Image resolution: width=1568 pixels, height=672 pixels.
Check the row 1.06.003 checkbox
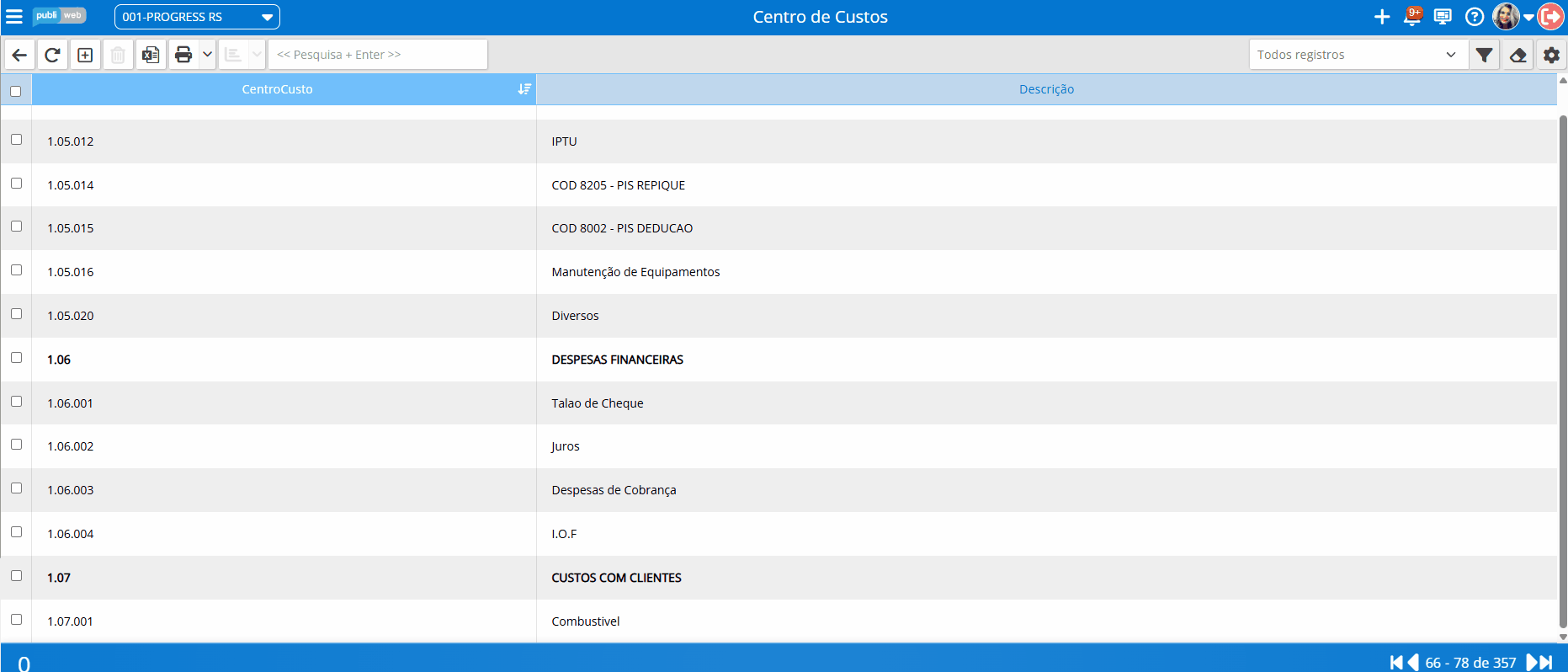pos(16,488)
